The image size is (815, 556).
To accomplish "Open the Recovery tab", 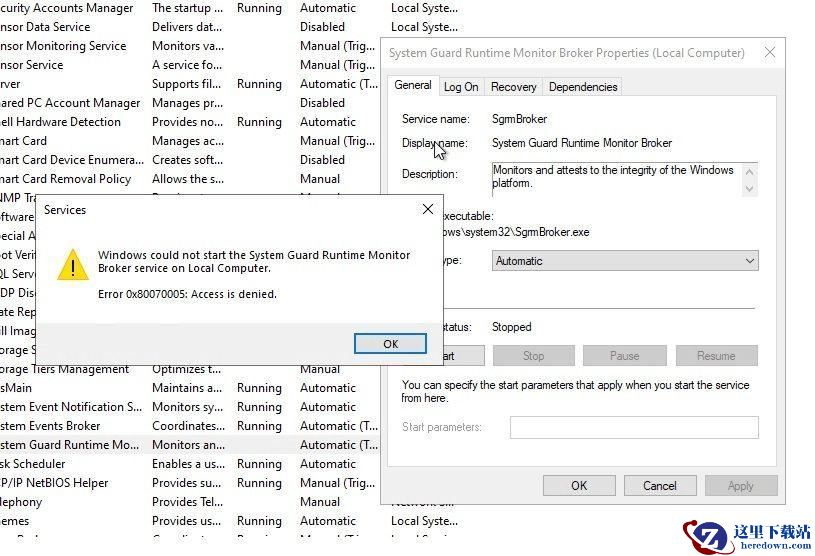I will pyautogui.click(x=514, y=87).
